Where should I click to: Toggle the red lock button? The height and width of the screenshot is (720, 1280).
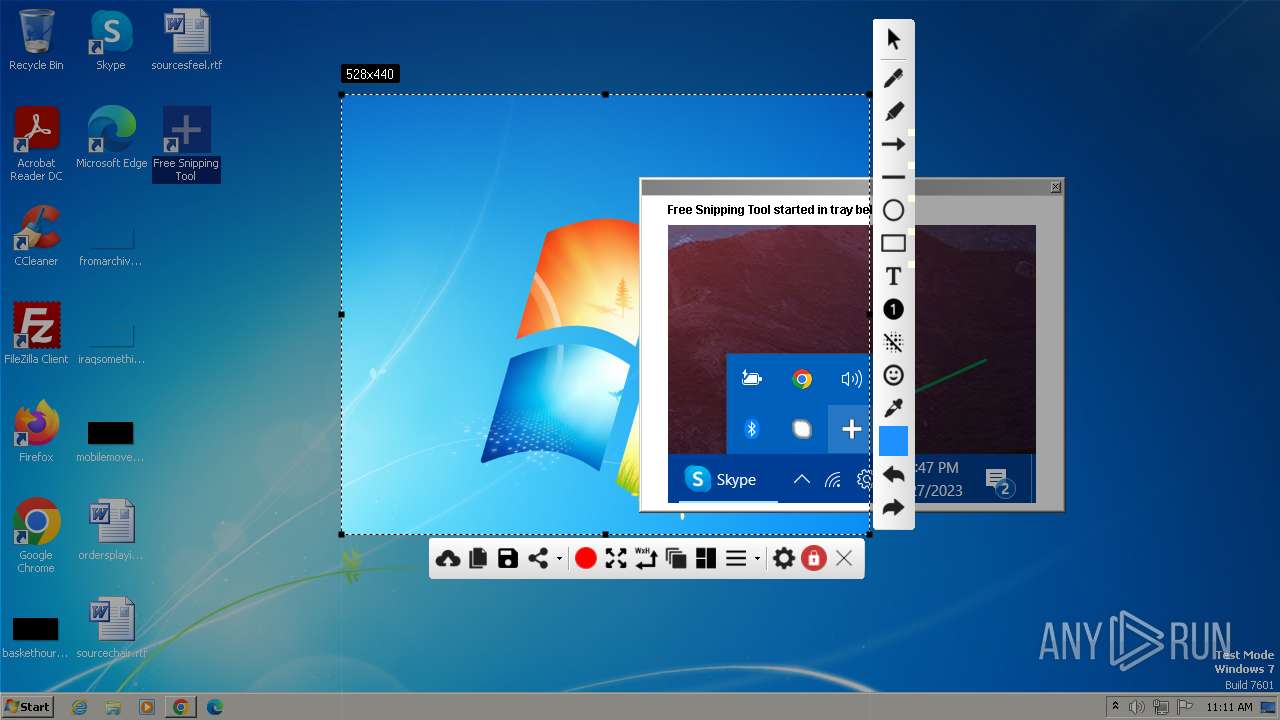coord(814,558)
